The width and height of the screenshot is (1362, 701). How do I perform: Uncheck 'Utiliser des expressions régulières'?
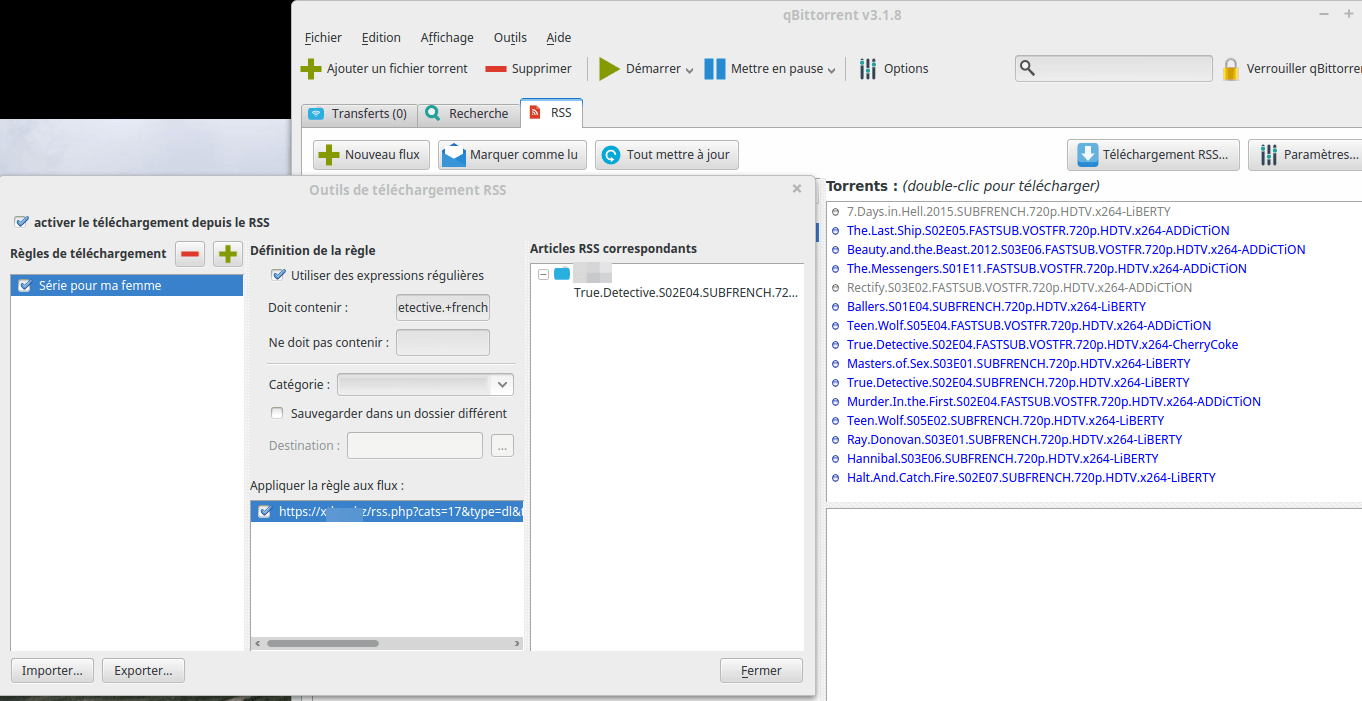coord(279,275)
